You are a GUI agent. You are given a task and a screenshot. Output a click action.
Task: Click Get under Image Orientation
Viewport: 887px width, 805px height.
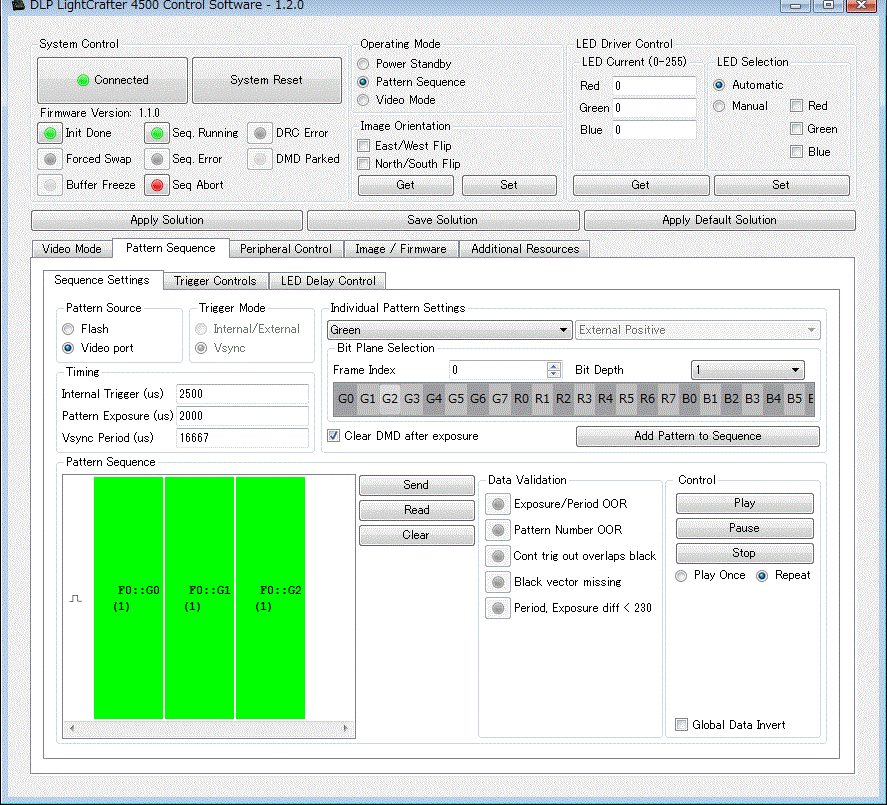click(406, 185)
